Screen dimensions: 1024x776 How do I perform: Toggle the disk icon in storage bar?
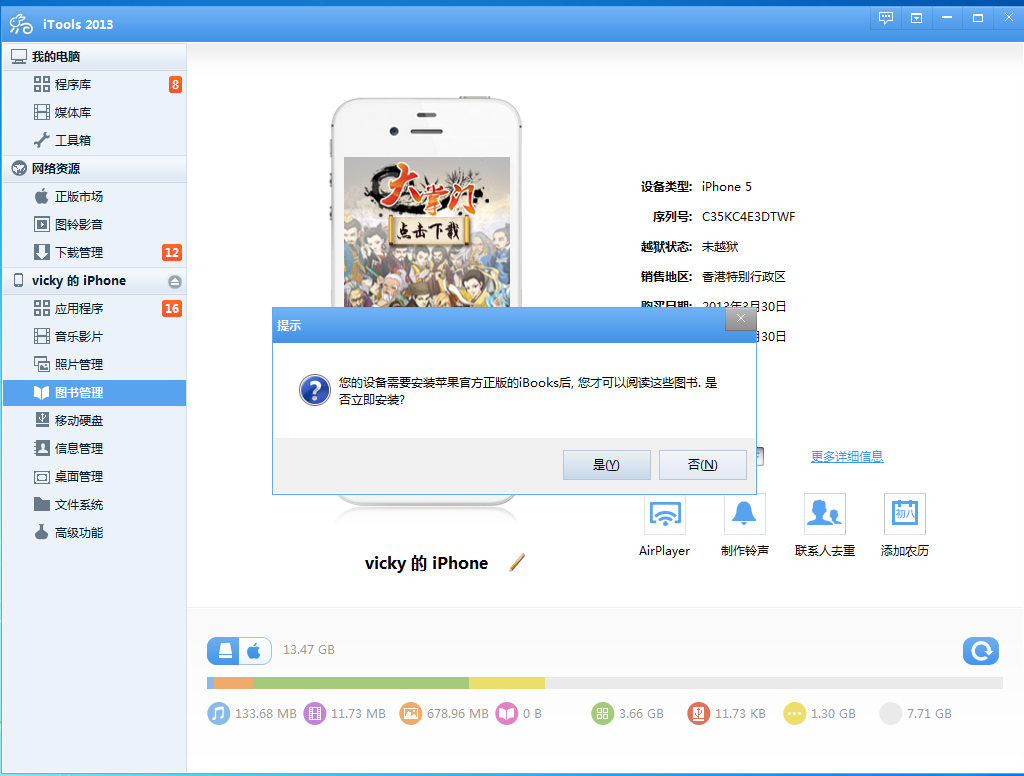224,650
